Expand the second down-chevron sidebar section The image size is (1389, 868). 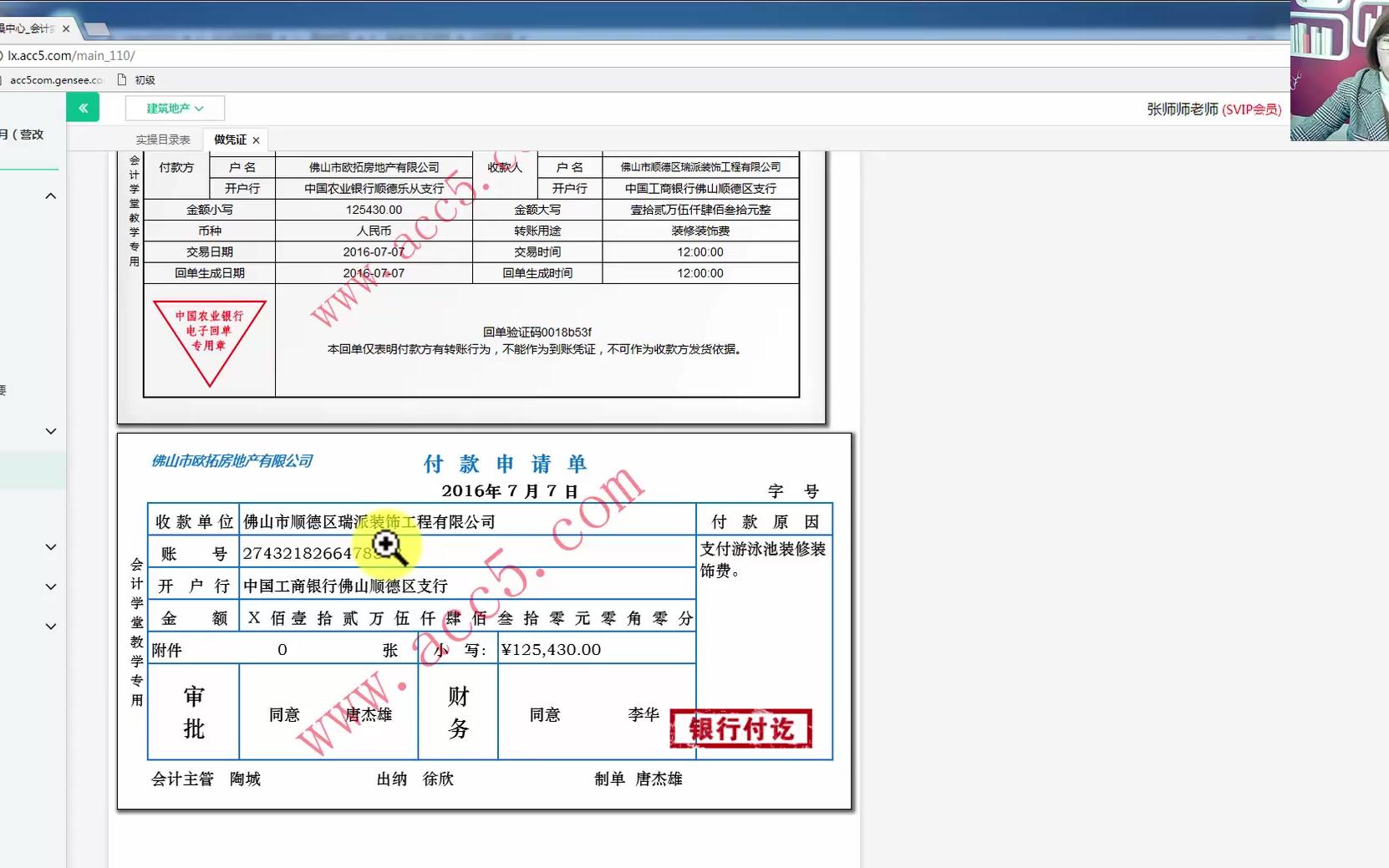coord(51,547)
